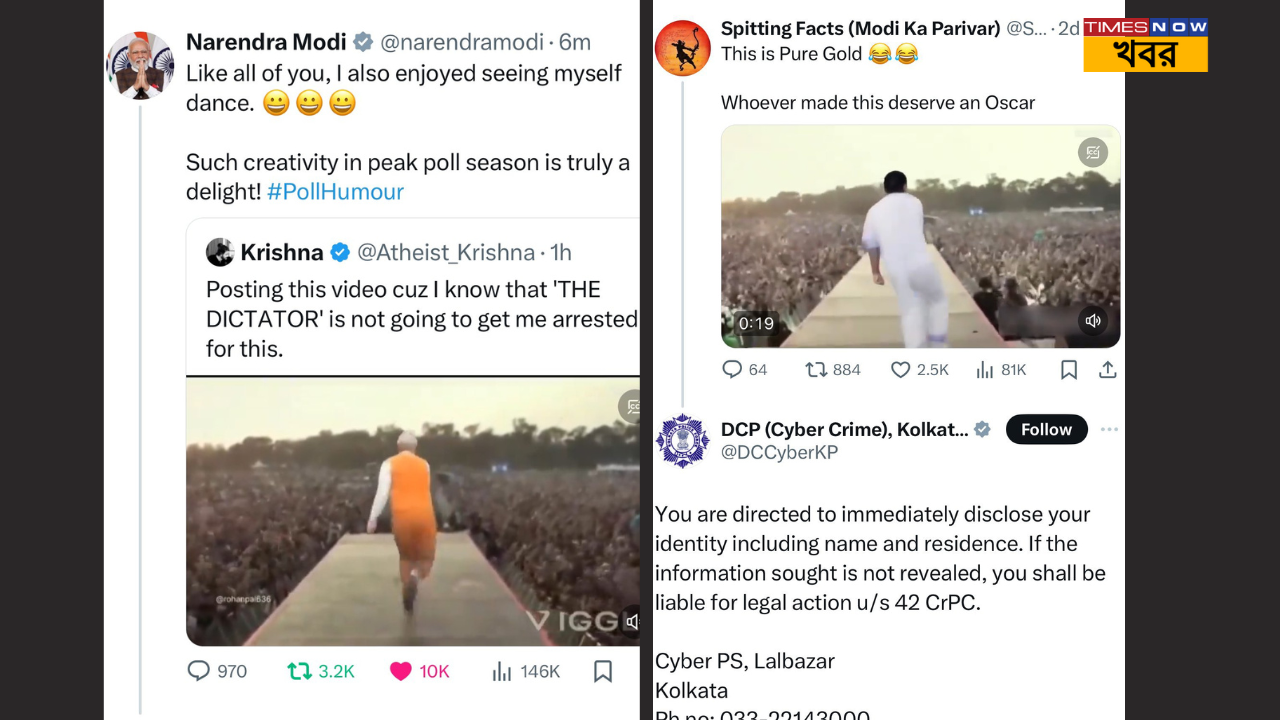Select the retweet icon showing 3.2K
The height and width of the screenshot is (720, 1280).
299,671
